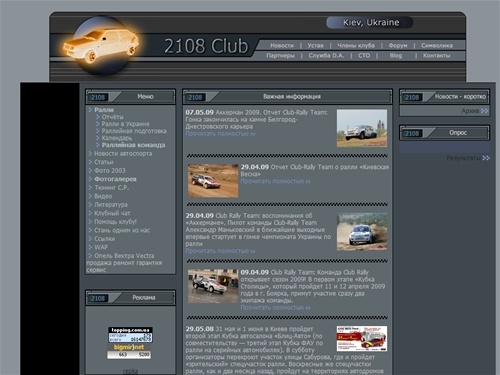Open Тюнинг С.Р. menu item

(111, 188)
